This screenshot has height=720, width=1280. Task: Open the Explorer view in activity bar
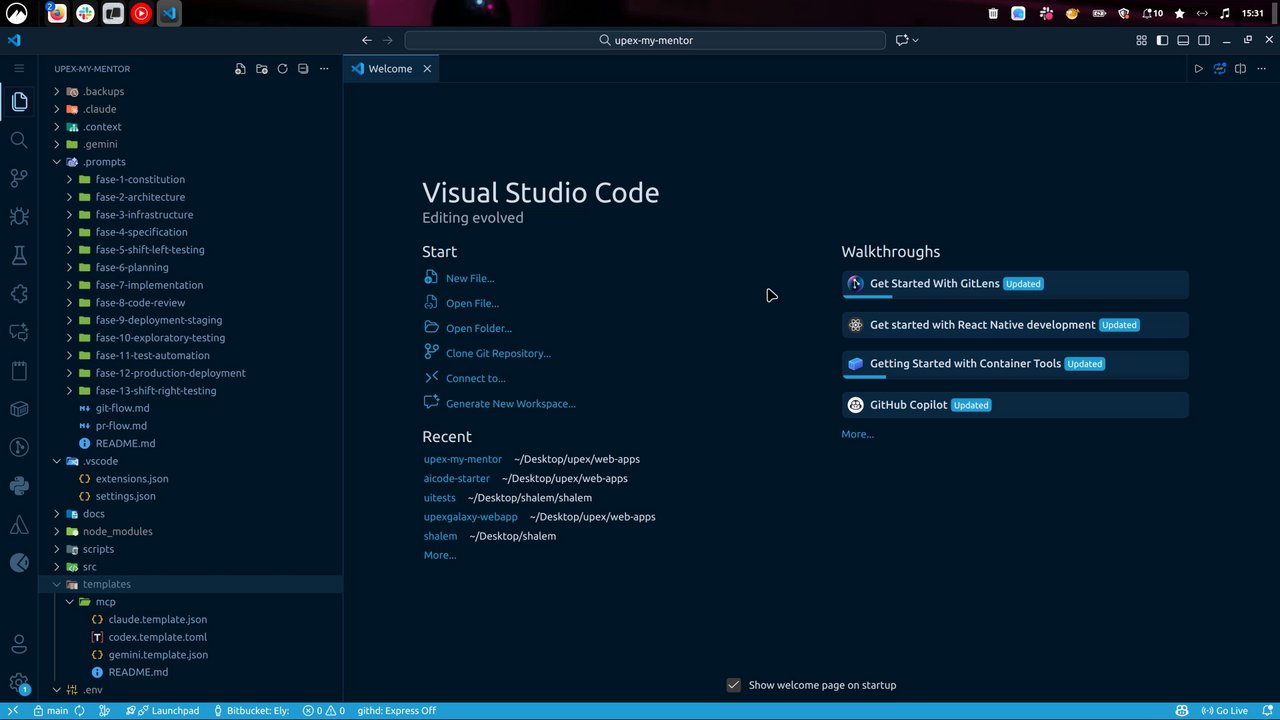tap(19, 102)
